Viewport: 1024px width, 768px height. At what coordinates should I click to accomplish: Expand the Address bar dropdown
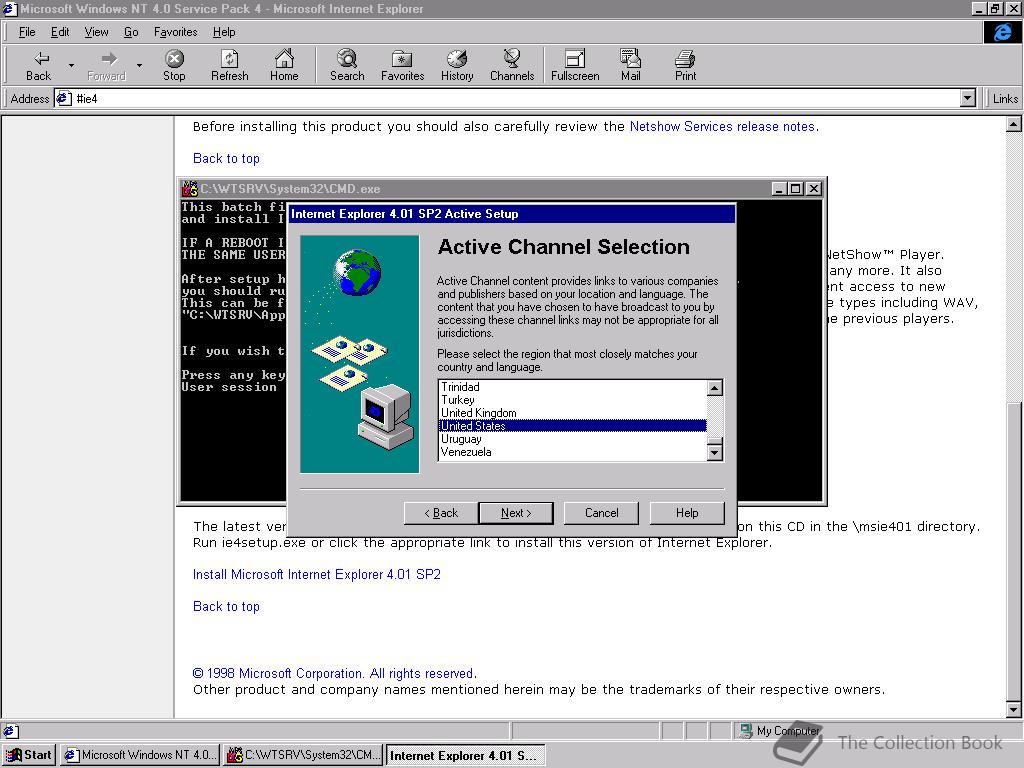coord(968,99)
